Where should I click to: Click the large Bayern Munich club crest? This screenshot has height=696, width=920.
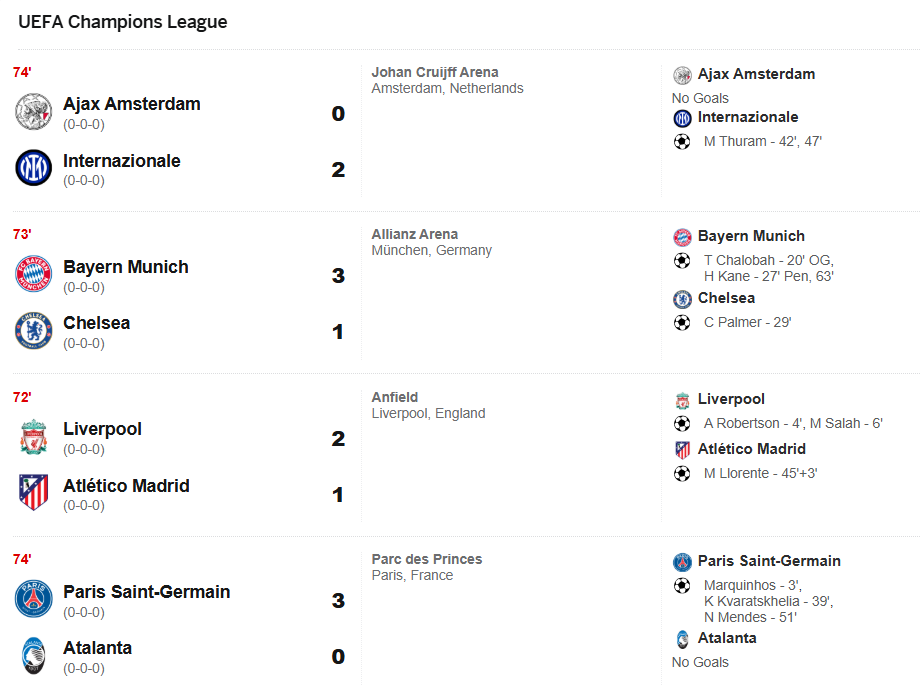(x=33, y=274)
